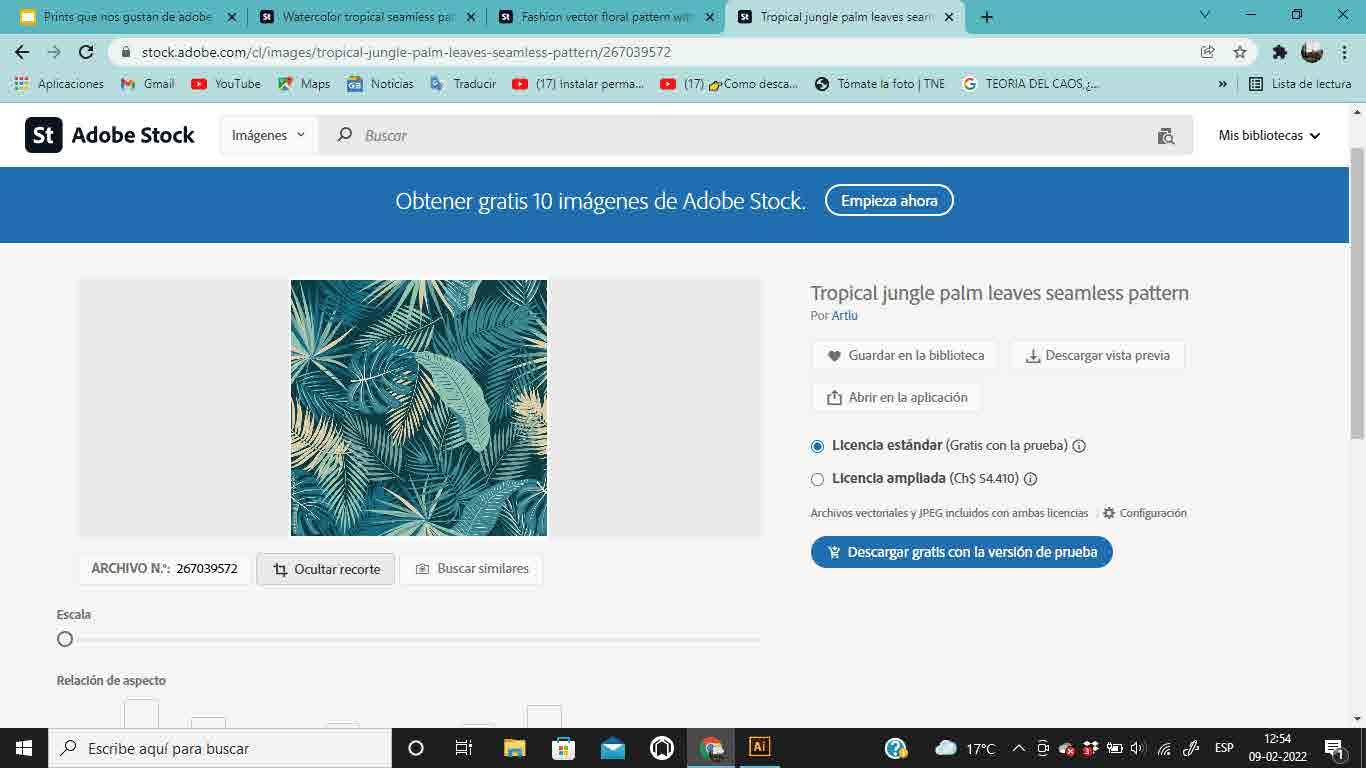The image size is (1366, 768).
Task: Open the Windows Start menu
Action: pos(23,747)
